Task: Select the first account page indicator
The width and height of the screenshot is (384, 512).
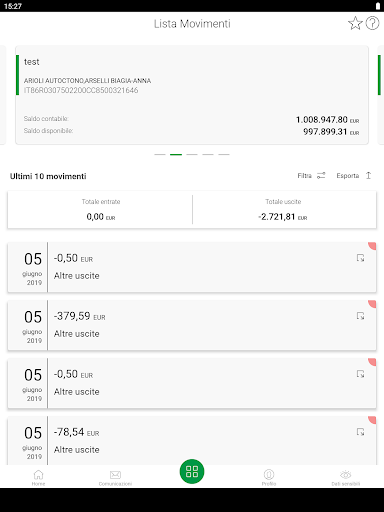Action: [160, 155]
